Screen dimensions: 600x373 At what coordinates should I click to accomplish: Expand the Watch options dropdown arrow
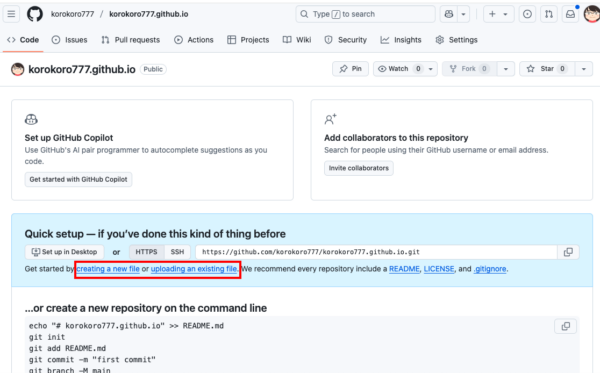430,69
